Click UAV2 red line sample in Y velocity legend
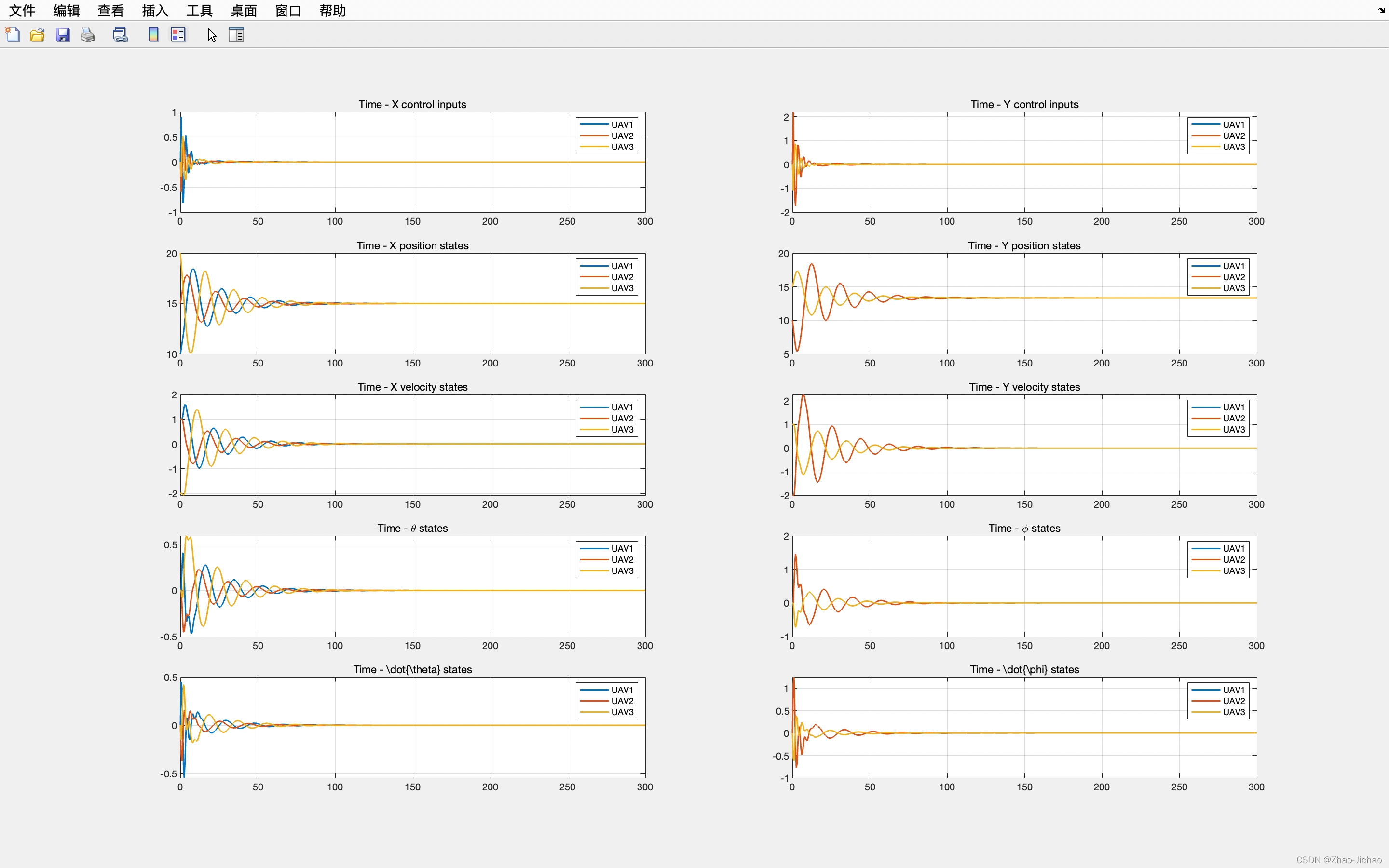 point(1205,419)
